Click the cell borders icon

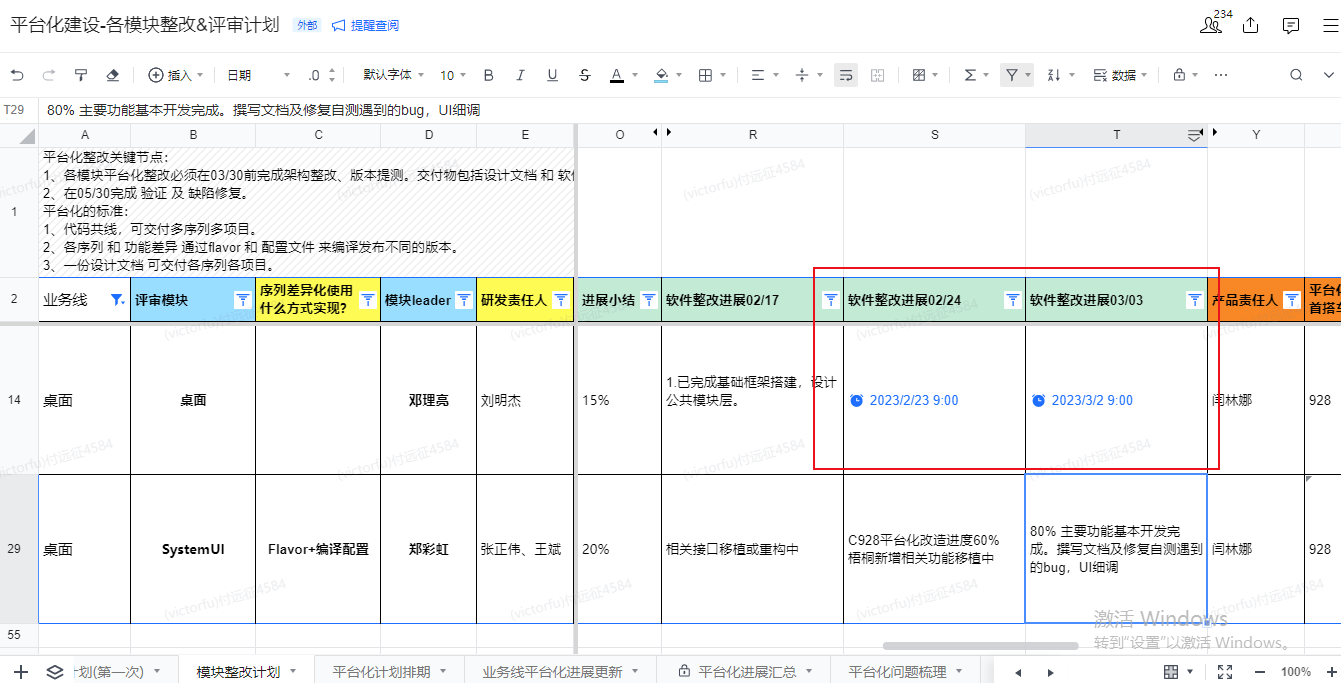click(x=705, y=75)
